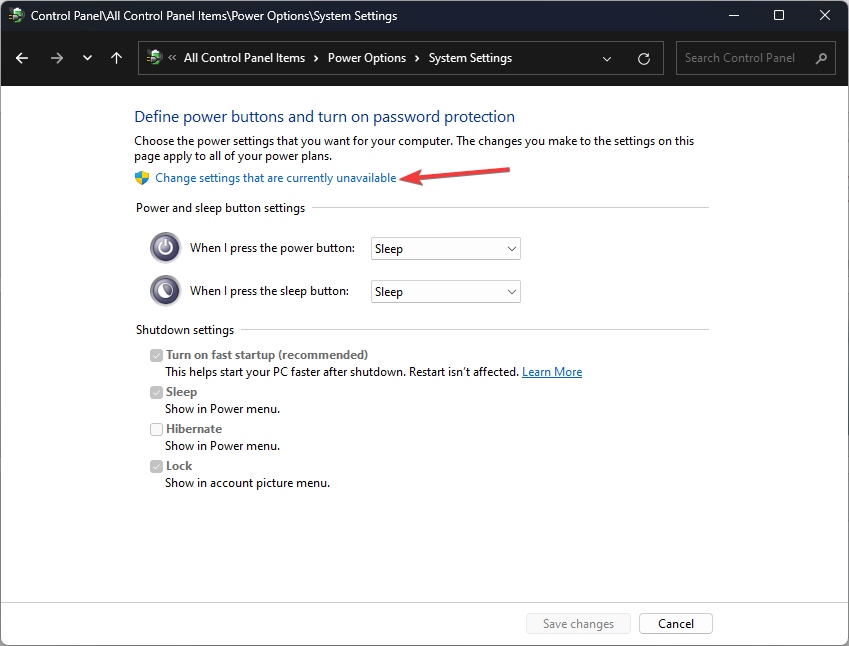Toggle the Sleep shutdown setting checkbox
849x646 pixels.
click(x=156, y=391)
